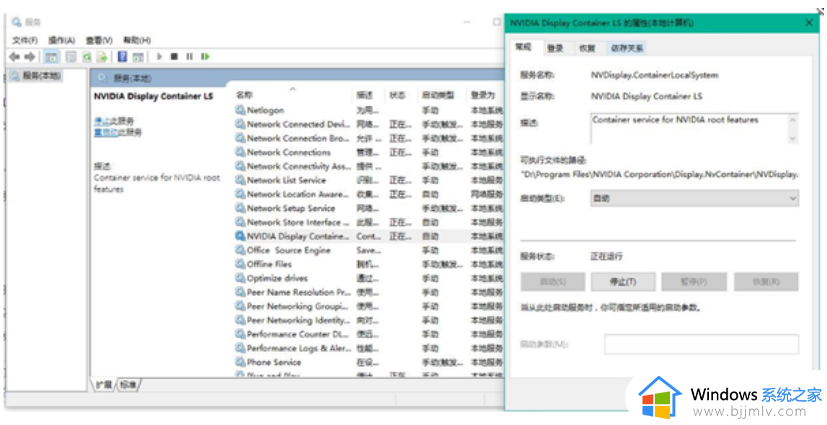Click the gear icon of Office Source Engine row

[x=240, y=250]
